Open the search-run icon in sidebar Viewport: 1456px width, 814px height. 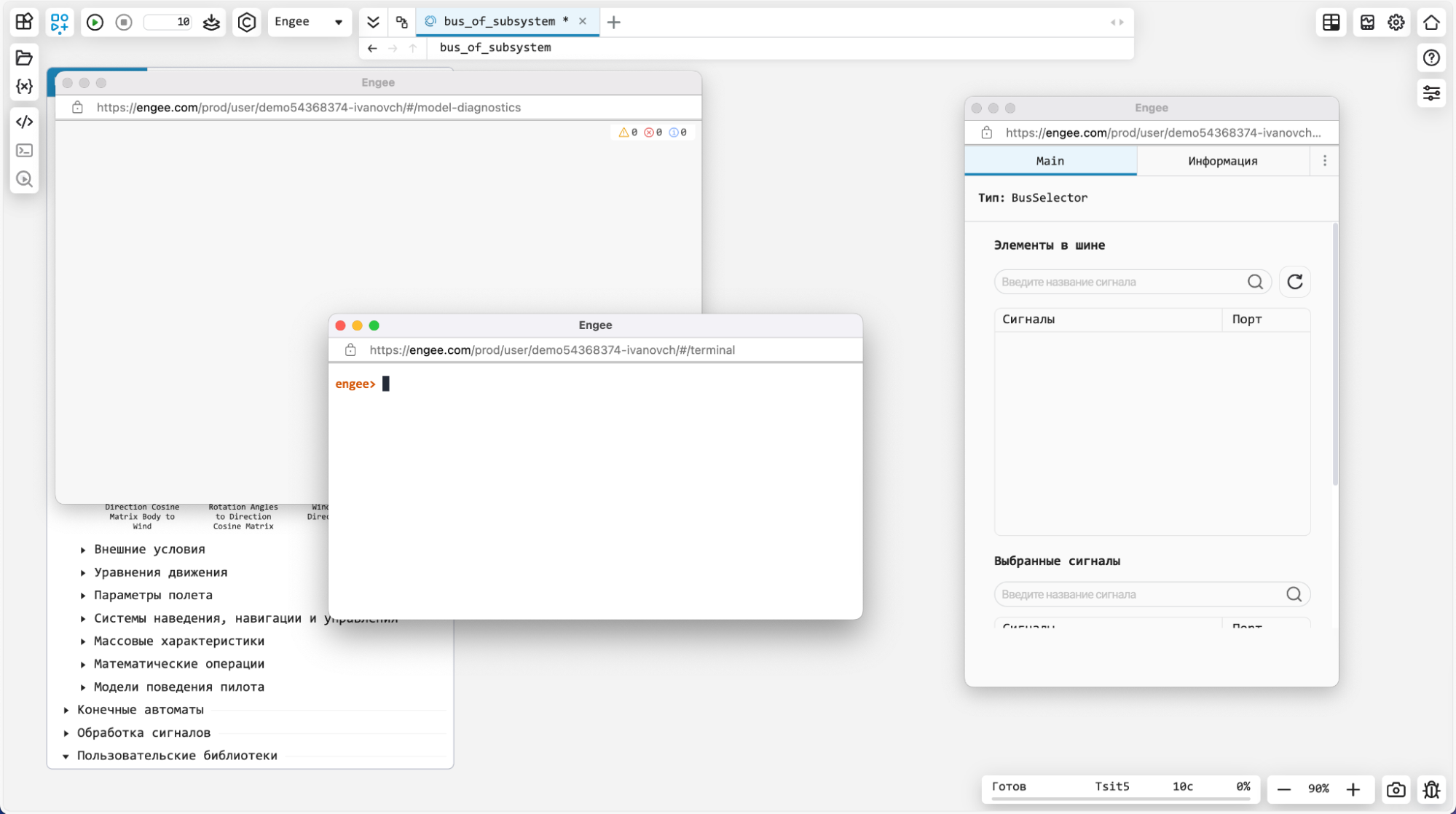[24, 179]
